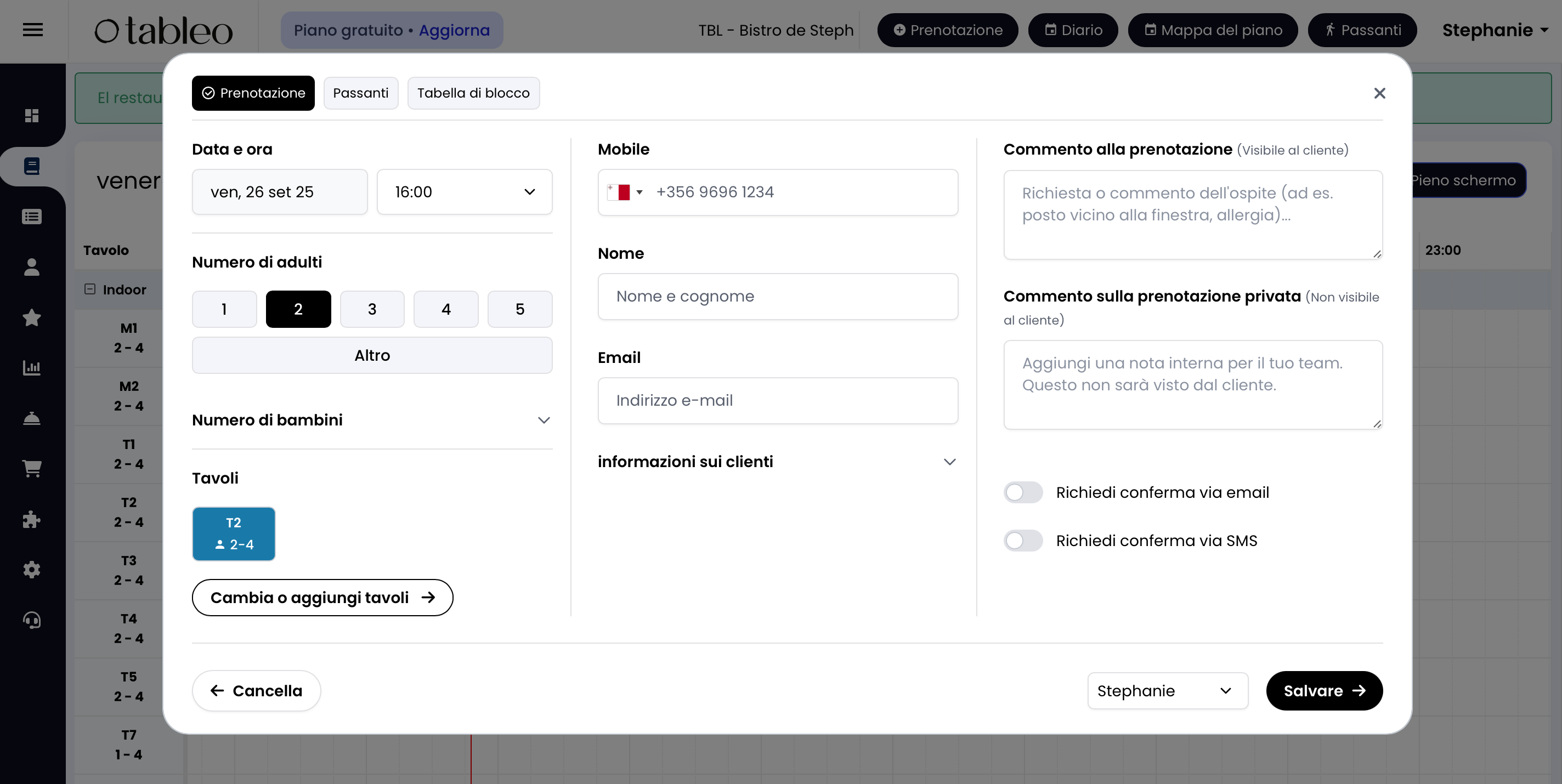Click the Aggiorna upgrade link
The width and height of the screenshot is (1562, 784).
(x=454, y=30)
